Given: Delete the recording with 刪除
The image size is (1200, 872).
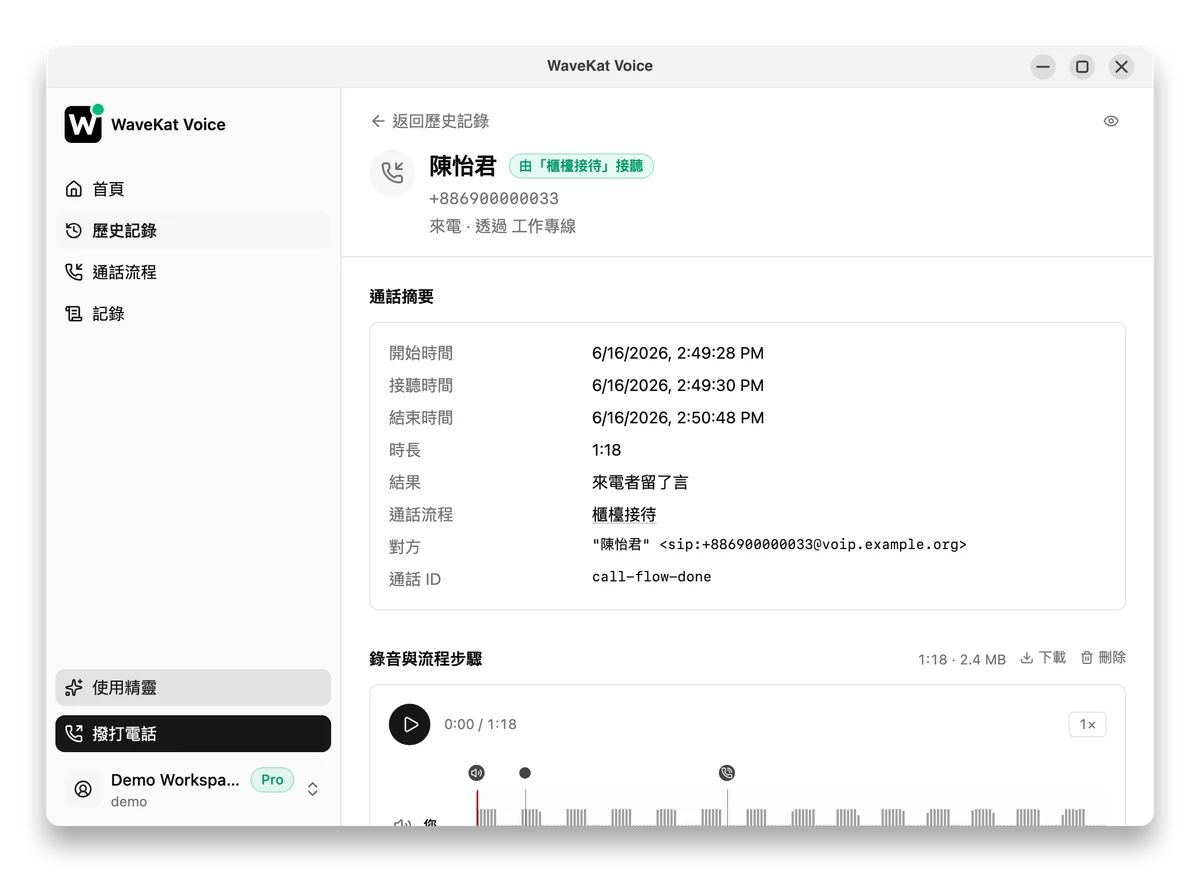Looking at the screenshot, I should tap(1103, 658).
